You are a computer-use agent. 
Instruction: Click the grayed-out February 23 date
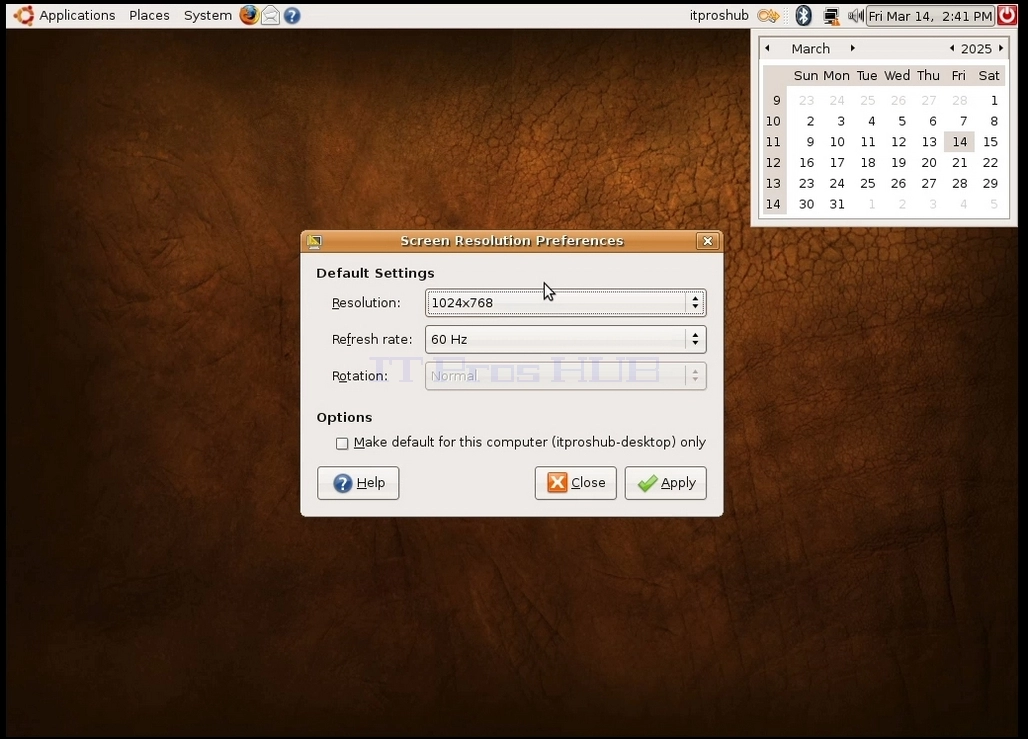point(806,100)
